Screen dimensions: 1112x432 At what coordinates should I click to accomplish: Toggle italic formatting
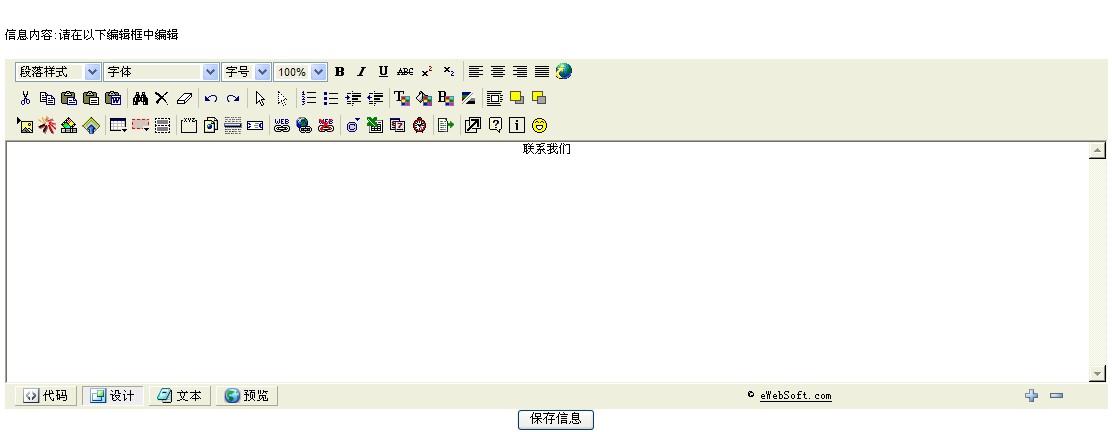[x=362, y=72]
